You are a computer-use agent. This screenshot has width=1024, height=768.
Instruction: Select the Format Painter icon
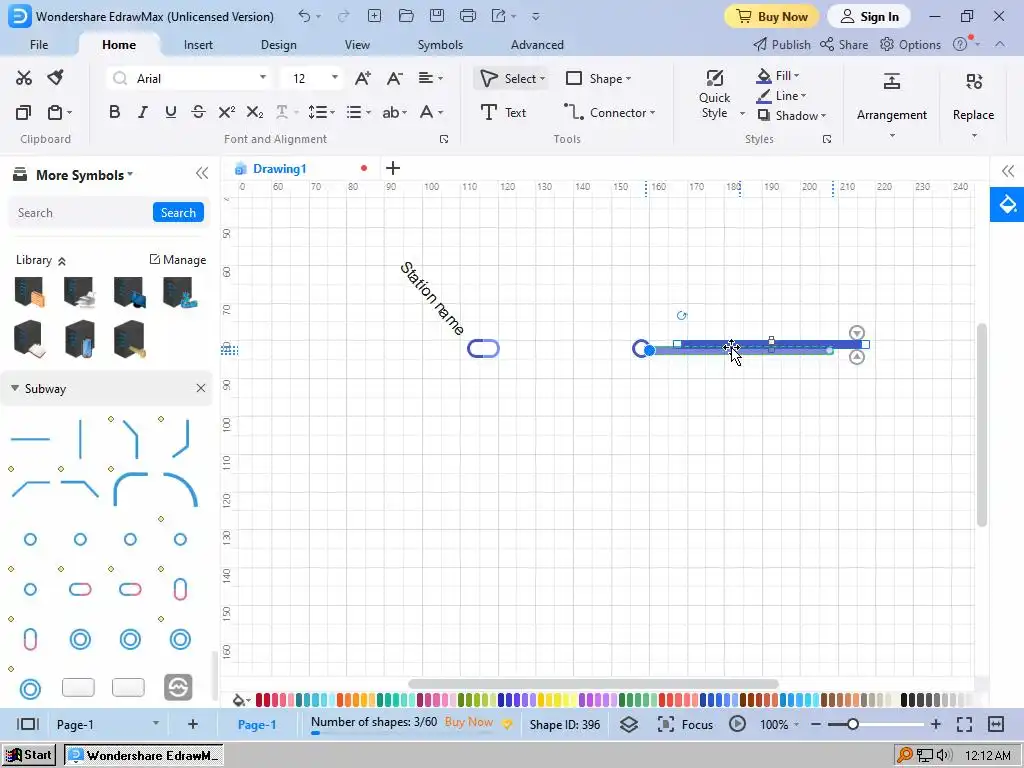click(x=56, y=78)
